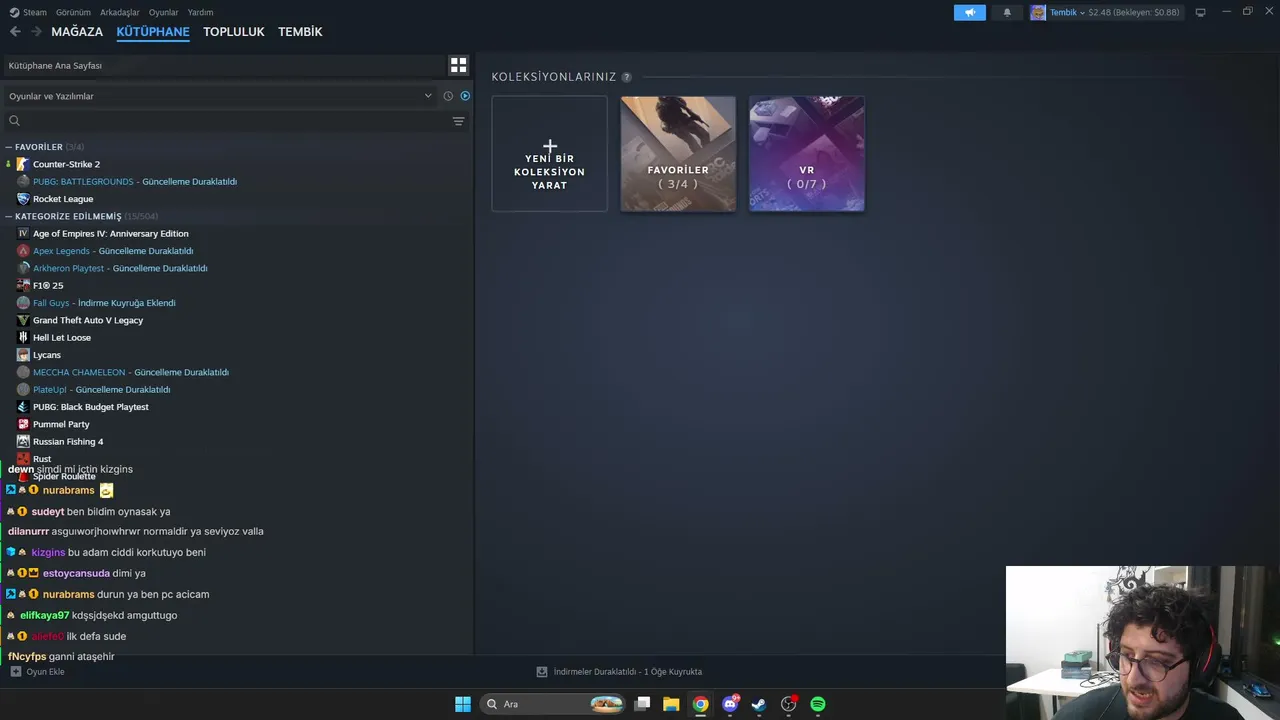Sort library by recent activity clock icon
Image resolution: width=1280 pixels, height=720 pixels.
[448, 96]
